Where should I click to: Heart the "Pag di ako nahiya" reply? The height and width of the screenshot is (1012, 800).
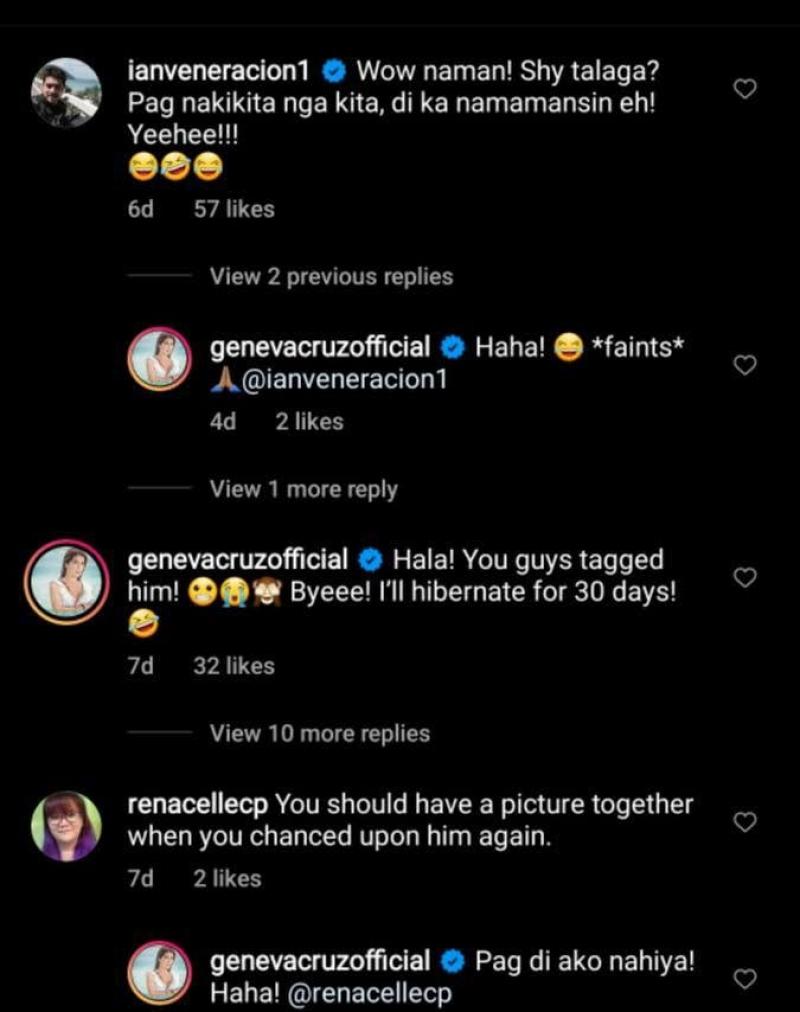coord(744,979)
